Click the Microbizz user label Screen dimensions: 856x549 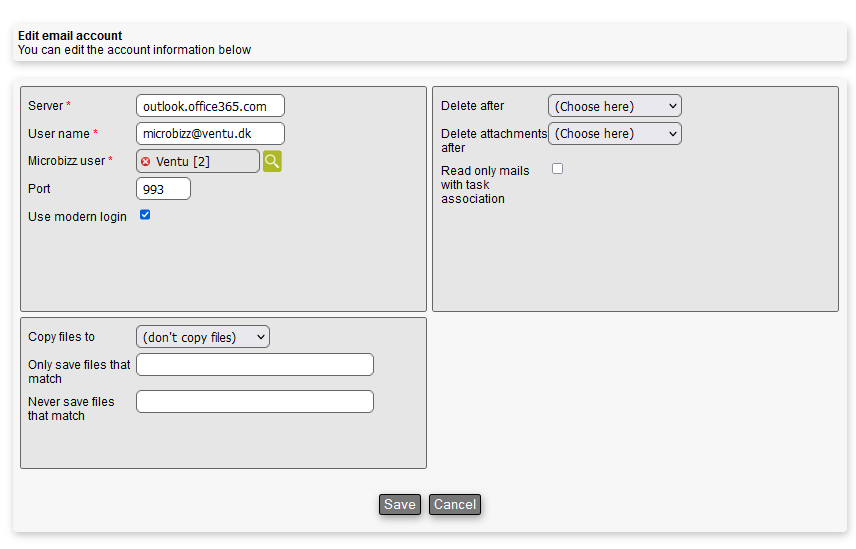tap(66, 161)
